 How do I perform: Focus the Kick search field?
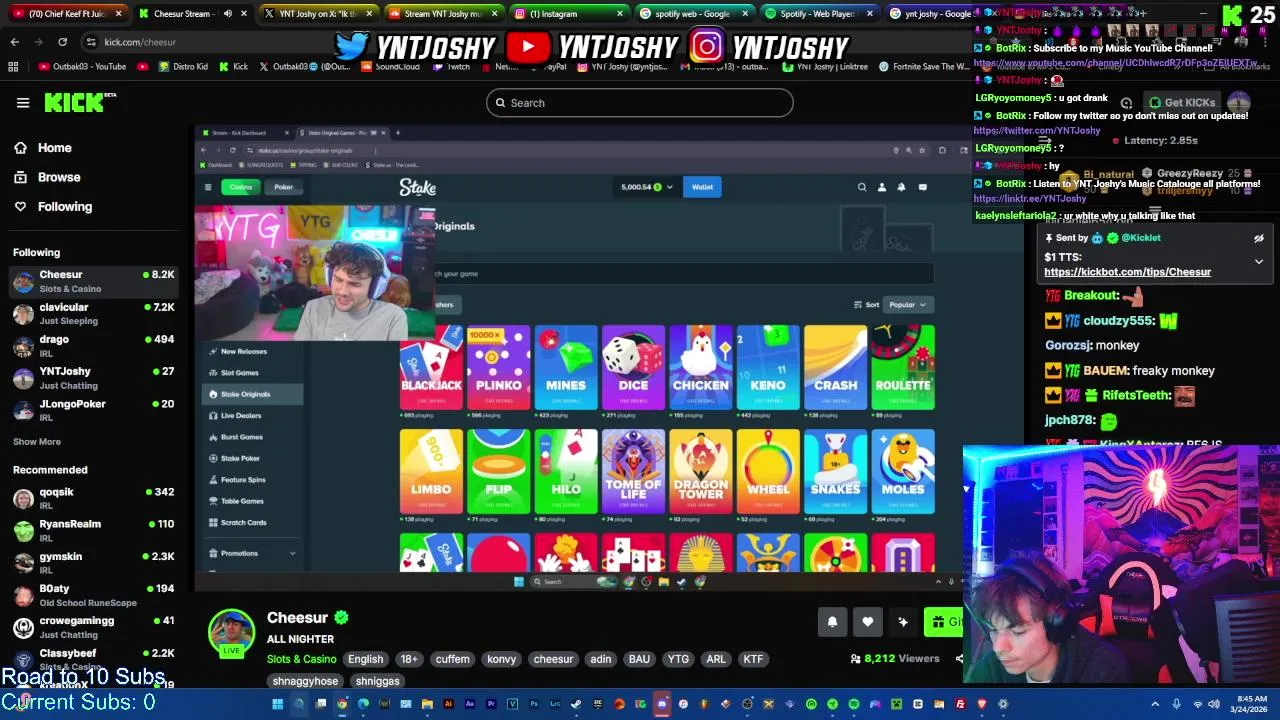[x=640, y=103]
